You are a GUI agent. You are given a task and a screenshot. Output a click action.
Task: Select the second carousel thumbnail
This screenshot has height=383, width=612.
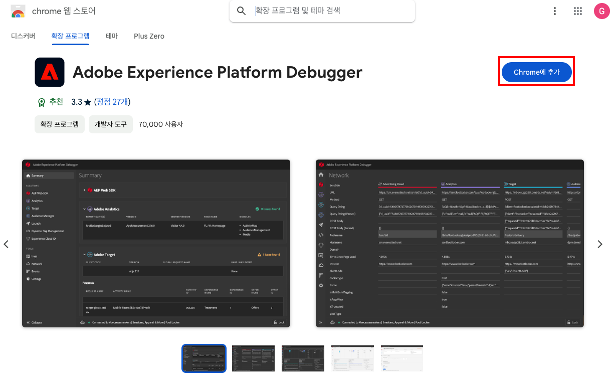(x=253, y=358)
